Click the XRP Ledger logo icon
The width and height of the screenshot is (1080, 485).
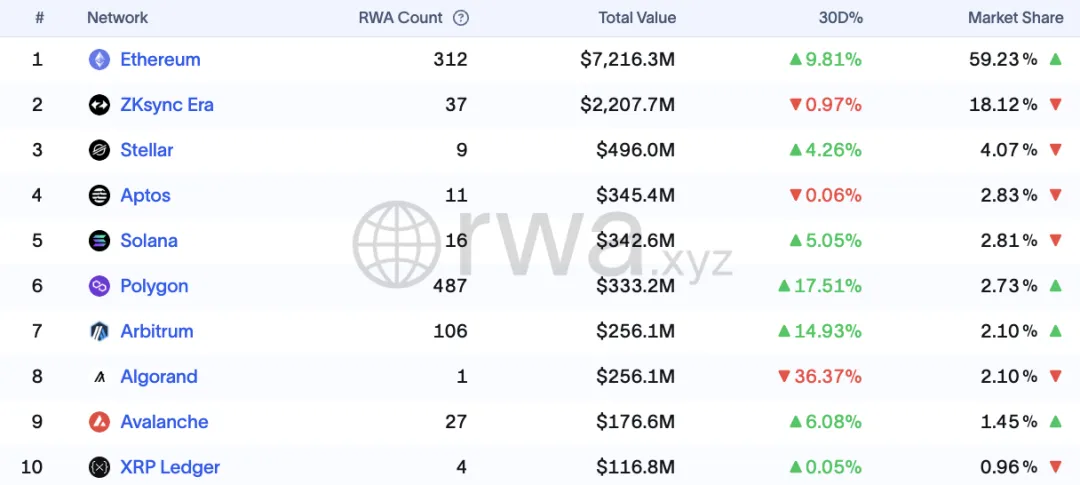point(99,467)
